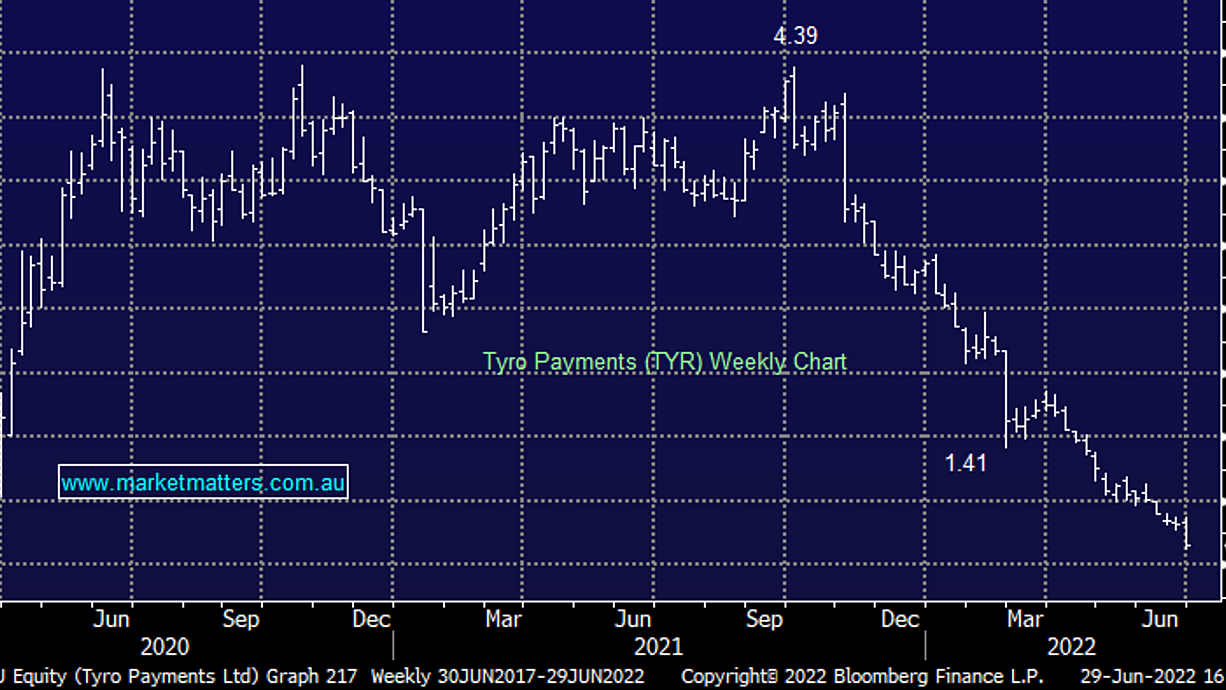Click the Tyro Payments (TYR) Weekly Chart title
Screen dimensions: 1226x690
point(665,361)
